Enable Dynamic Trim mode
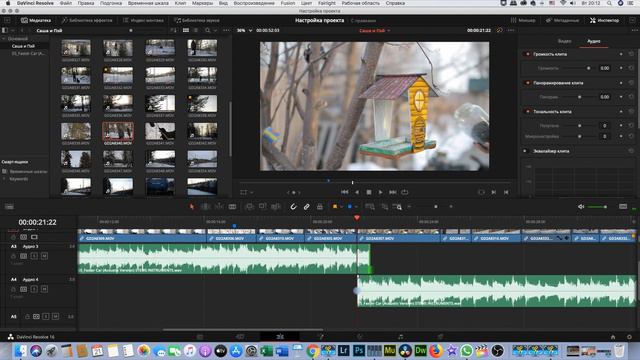The height and width of the screenshot is (360, 640). pos(219,207)
